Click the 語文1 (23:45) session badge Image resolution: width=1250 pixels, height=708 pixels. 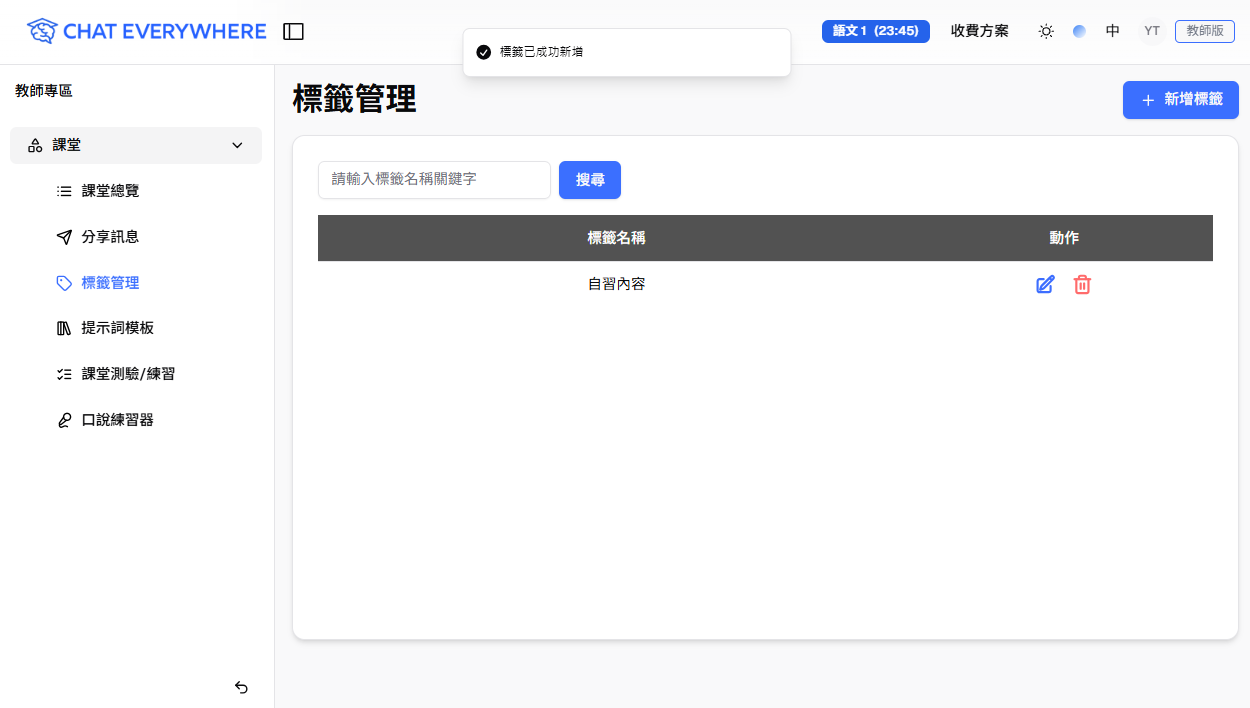pos(876,31)
